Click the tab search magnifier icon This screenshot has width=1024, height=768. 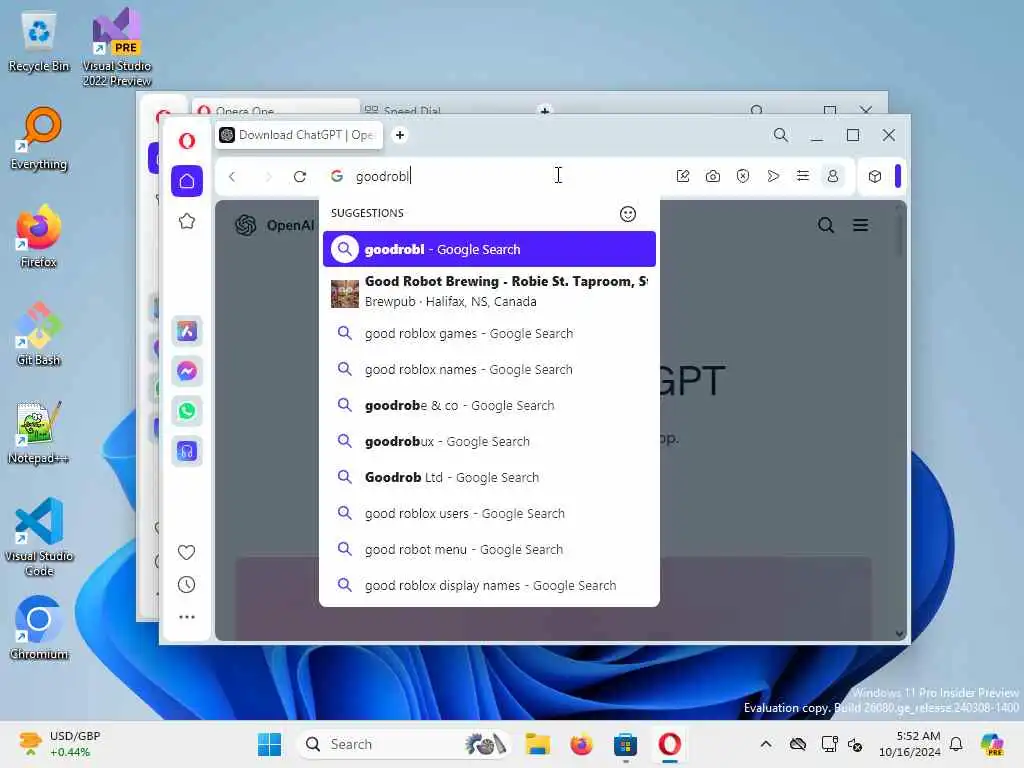pyautogui.click(x=780, y=135)
